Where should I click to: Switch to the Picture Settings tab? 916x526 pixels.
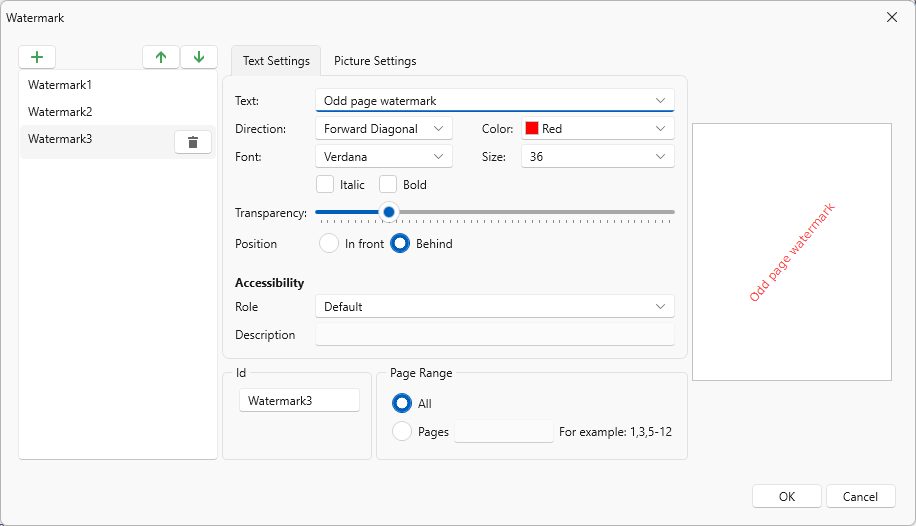(375, 61)
